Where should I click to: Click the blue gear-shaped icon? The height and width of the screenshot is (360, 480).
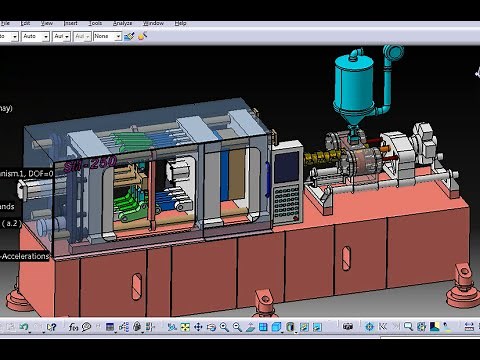[x=421, y=327]
